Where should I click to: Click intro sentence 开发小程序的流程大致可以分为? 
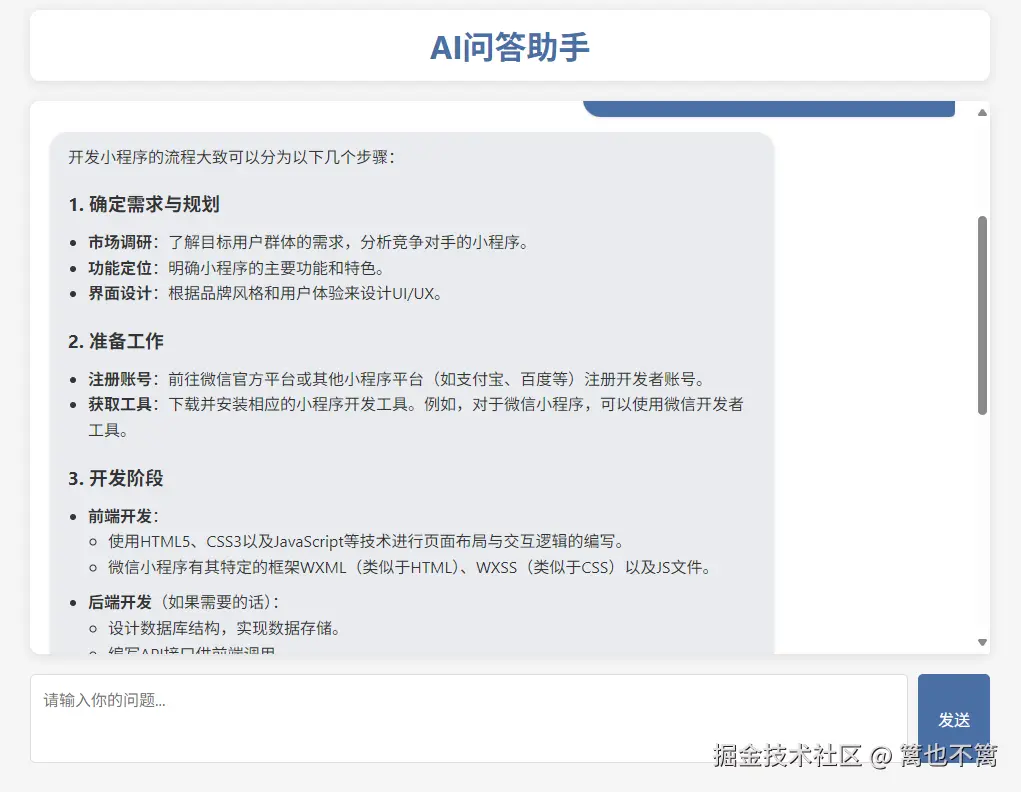(232, 157)
